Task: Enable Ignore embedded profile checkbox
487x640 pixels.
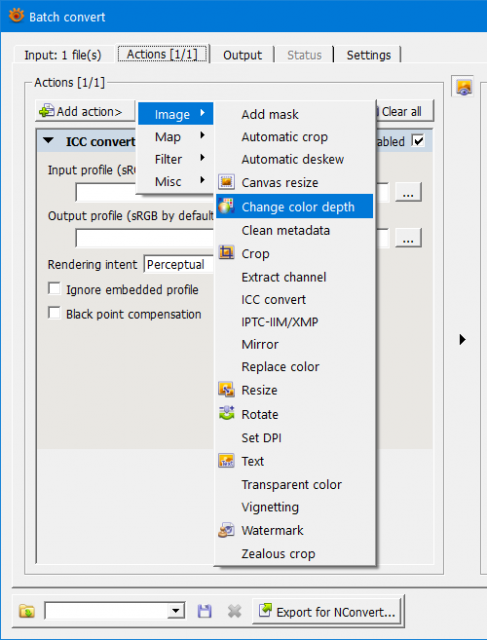Action: click(x=54, y=289)
